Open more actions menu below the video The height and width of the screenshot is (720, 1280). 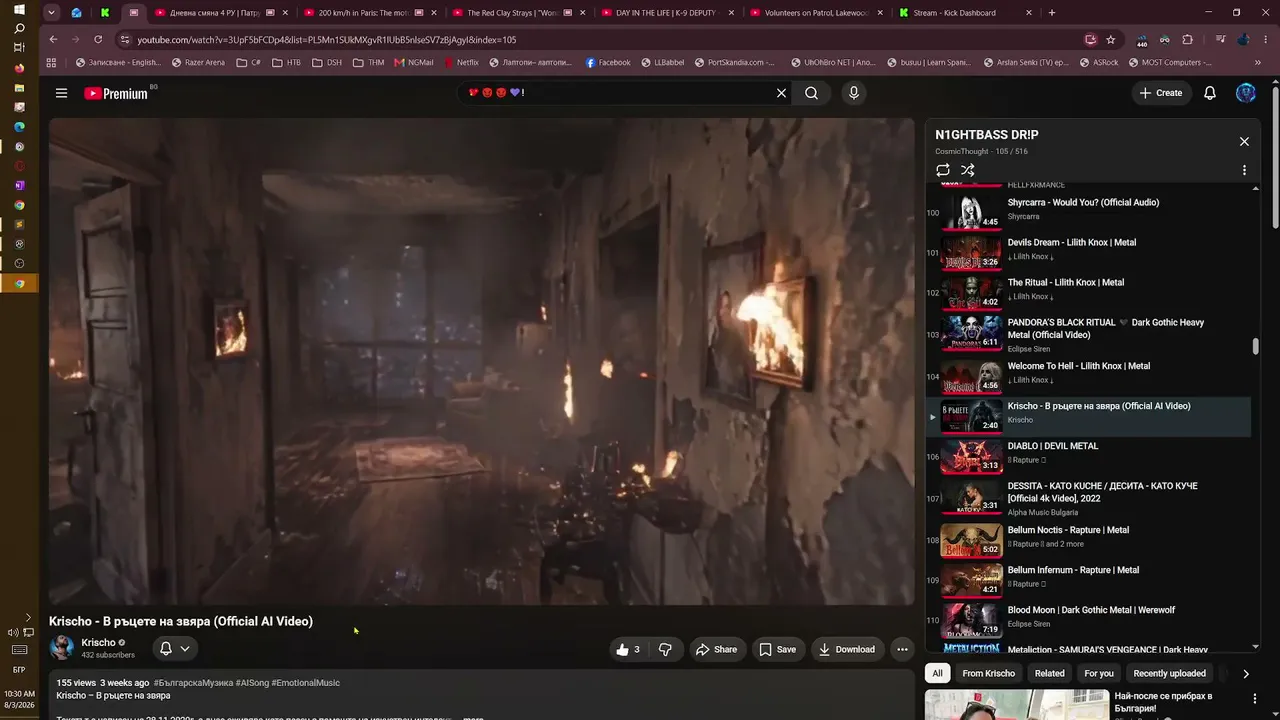(902, 649)
